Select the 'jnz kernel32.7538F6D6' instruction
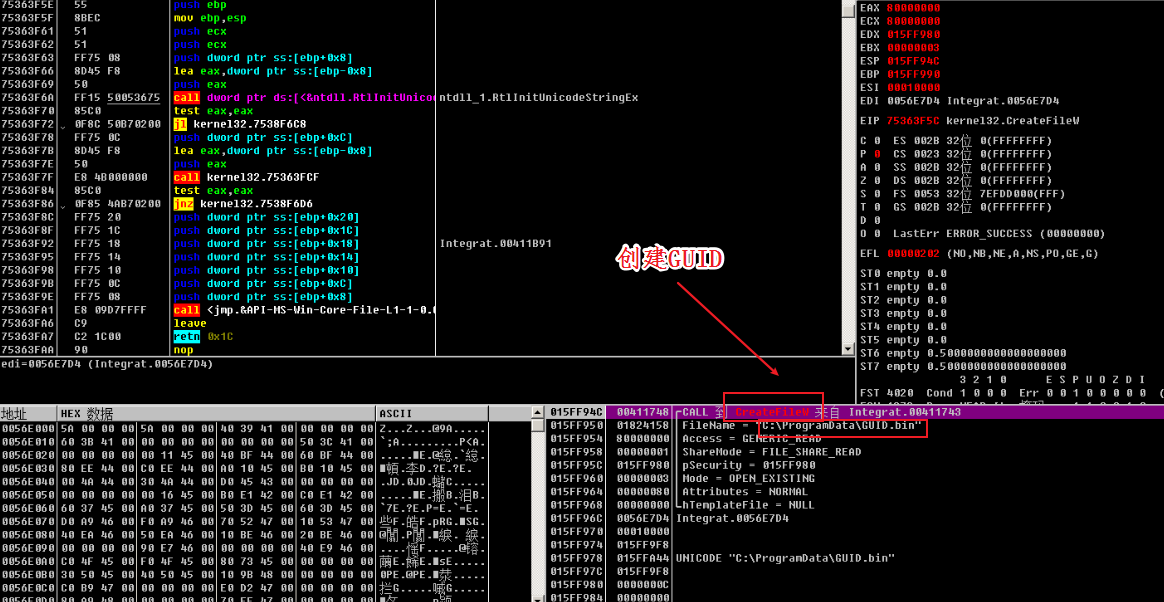 (242, 203)
